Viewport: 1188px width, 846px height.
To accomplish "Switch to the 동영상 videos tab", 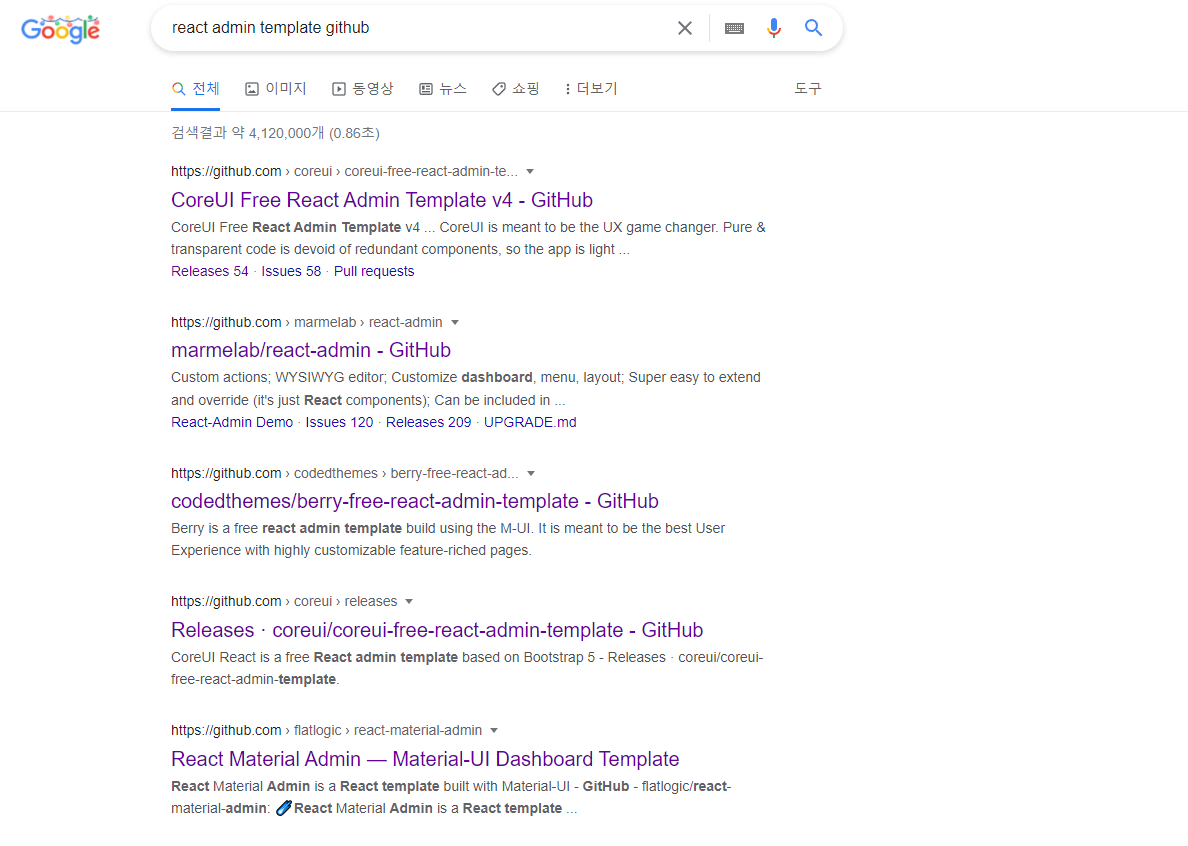I will (363, 89).
